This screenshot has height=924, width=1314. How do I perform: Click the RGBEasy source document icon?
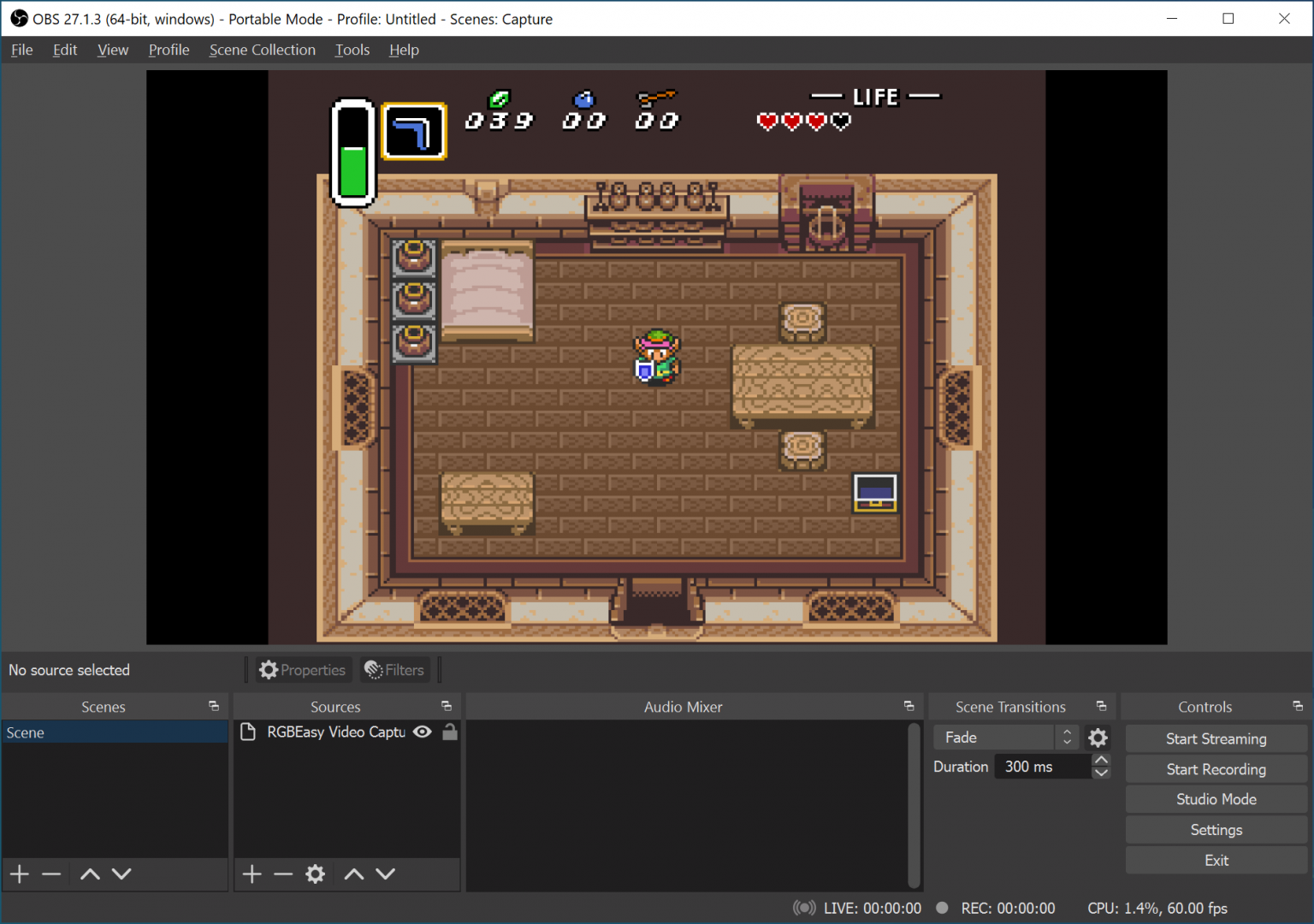click(248, 731)
